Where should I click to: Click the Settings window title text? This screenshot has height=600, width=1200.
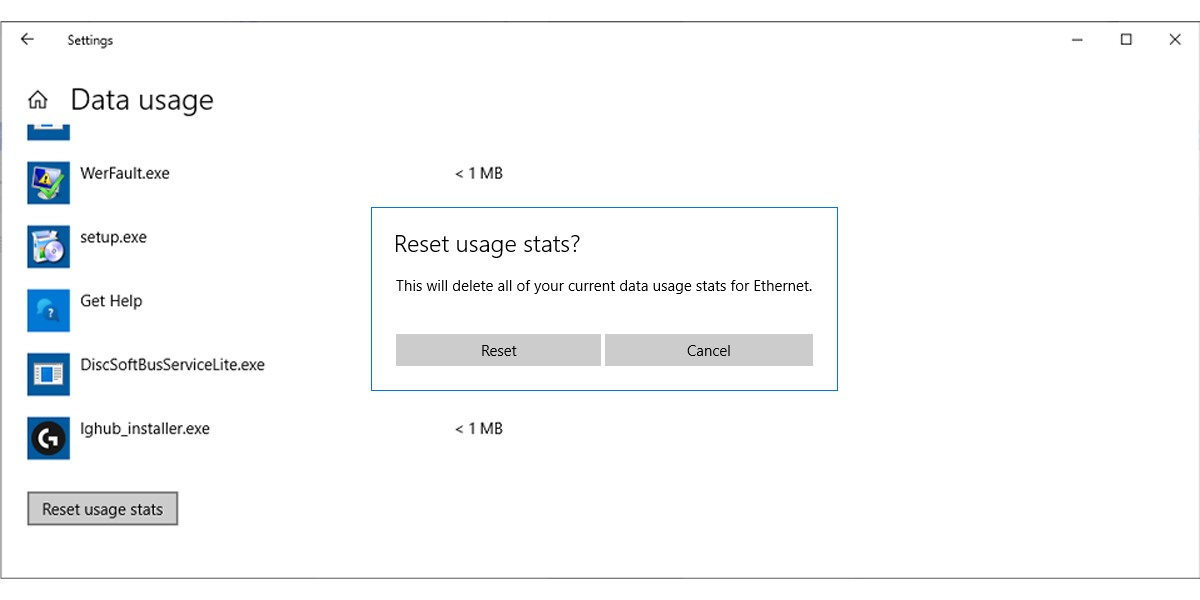[90, 40]
